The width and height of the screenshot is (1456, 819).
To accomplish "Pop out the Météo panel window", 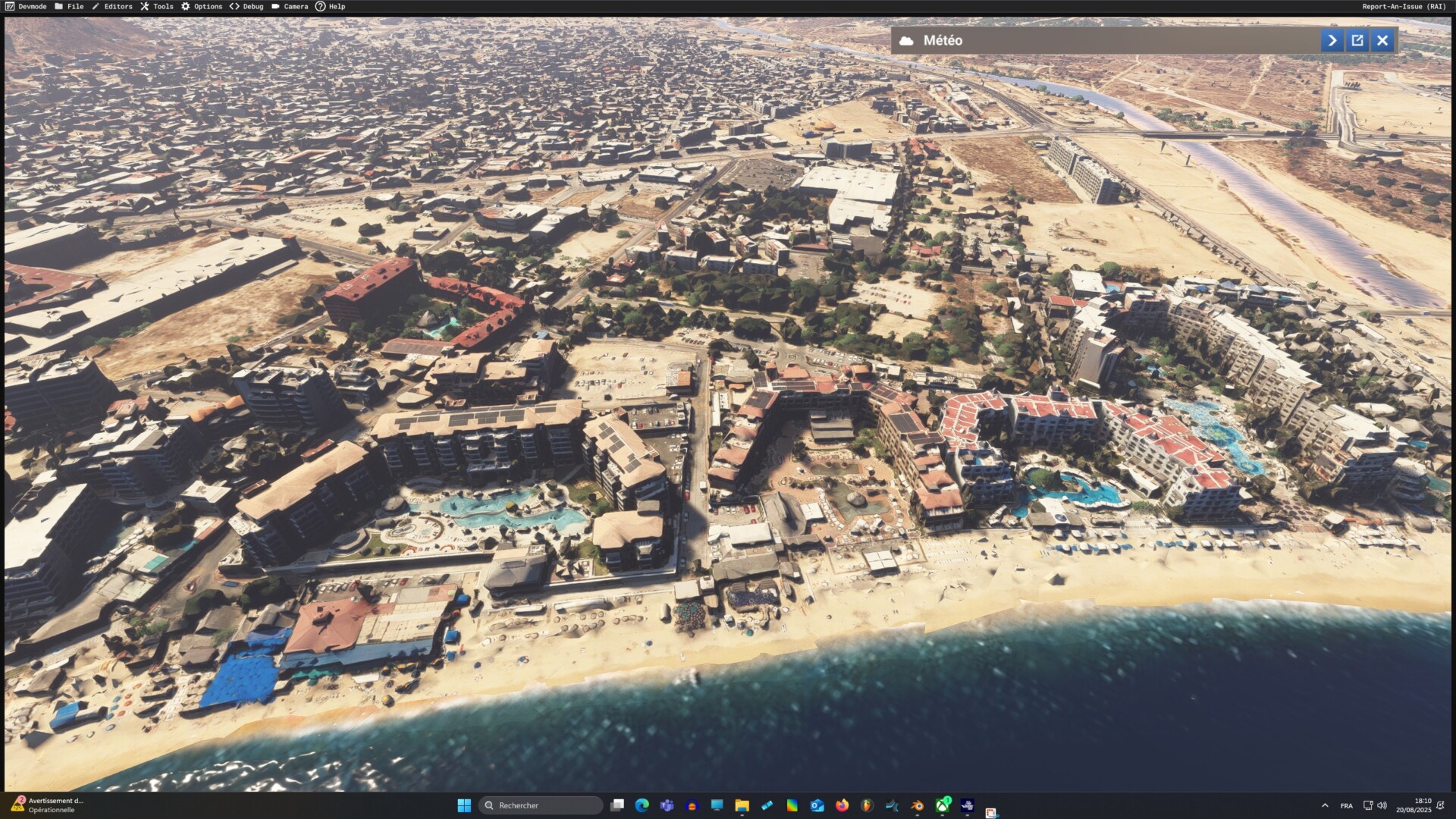I will [1357, 40].
